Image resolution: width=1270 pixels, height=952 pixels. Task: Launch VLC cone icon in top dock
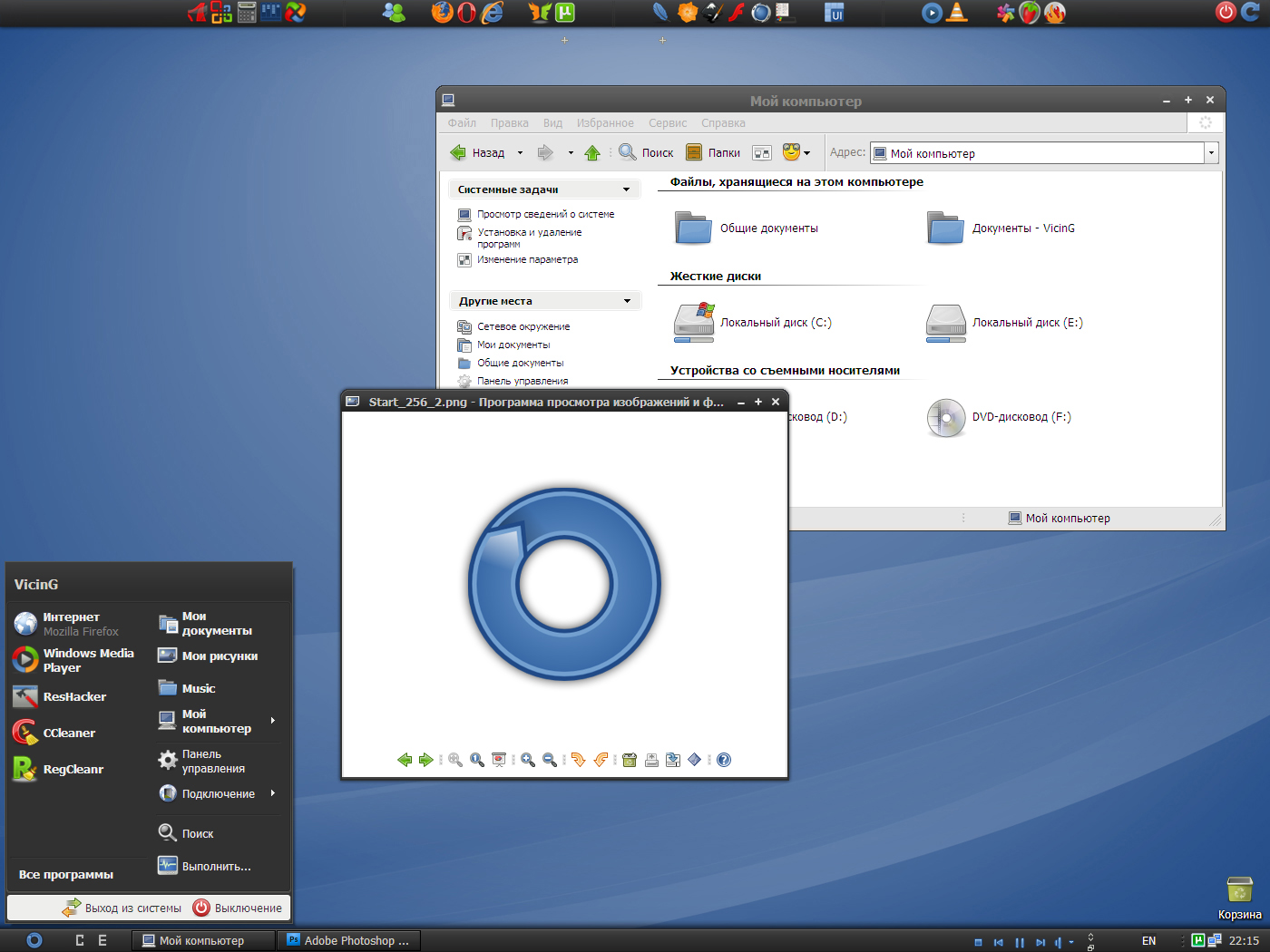pyautogui.click(x=957, y=13)
